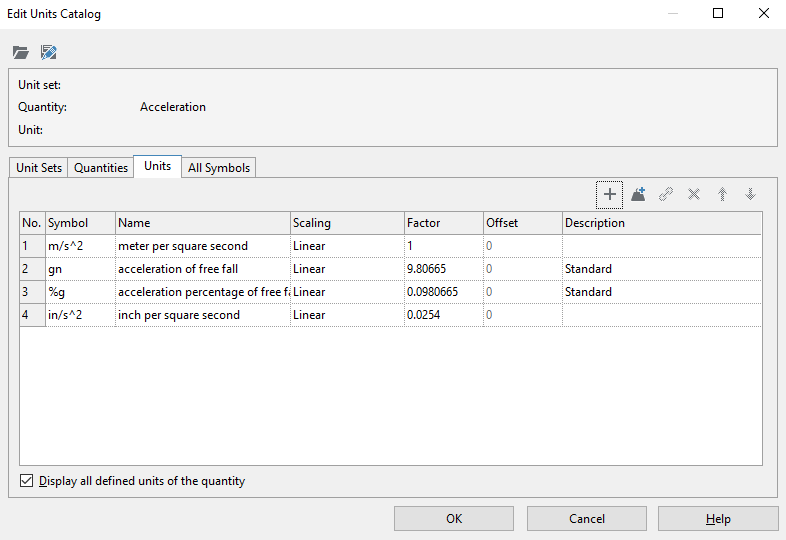Image resolution: width=786 pixels, height=540 pixels.
Task: Go to the All Symbols tab
Action: [219, 168]
